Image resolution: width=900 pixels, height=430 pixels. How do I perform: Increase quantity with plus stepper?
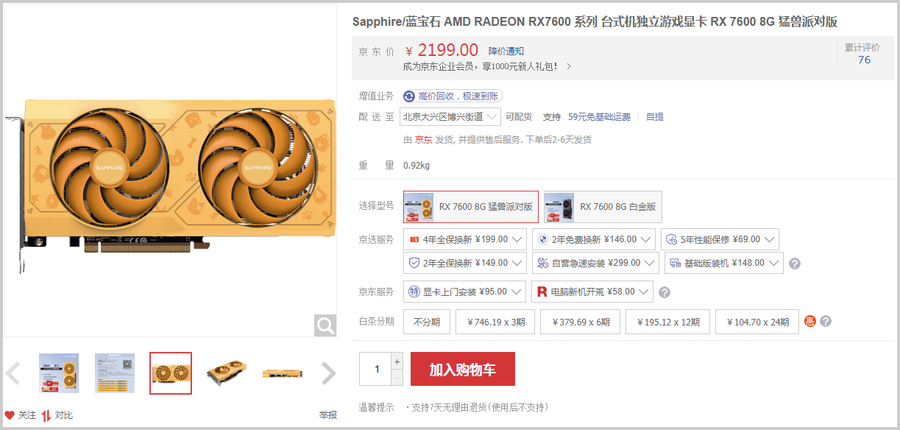click(397, 362)
